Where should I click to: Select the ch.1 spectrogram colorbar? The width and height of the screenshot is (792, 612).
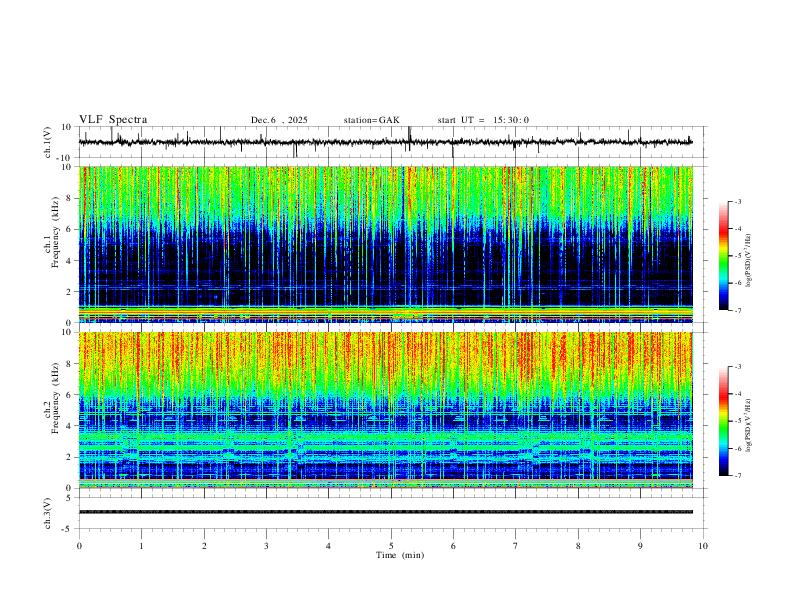723,256
